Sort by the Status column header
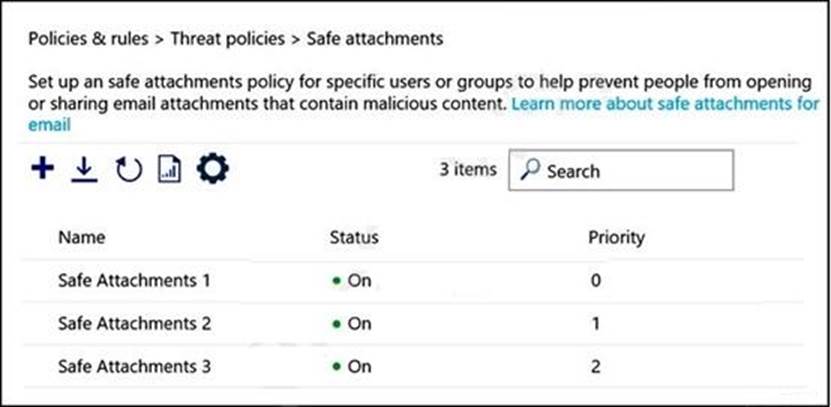Screen dimensions: 831x407 [x=354, y=238]
